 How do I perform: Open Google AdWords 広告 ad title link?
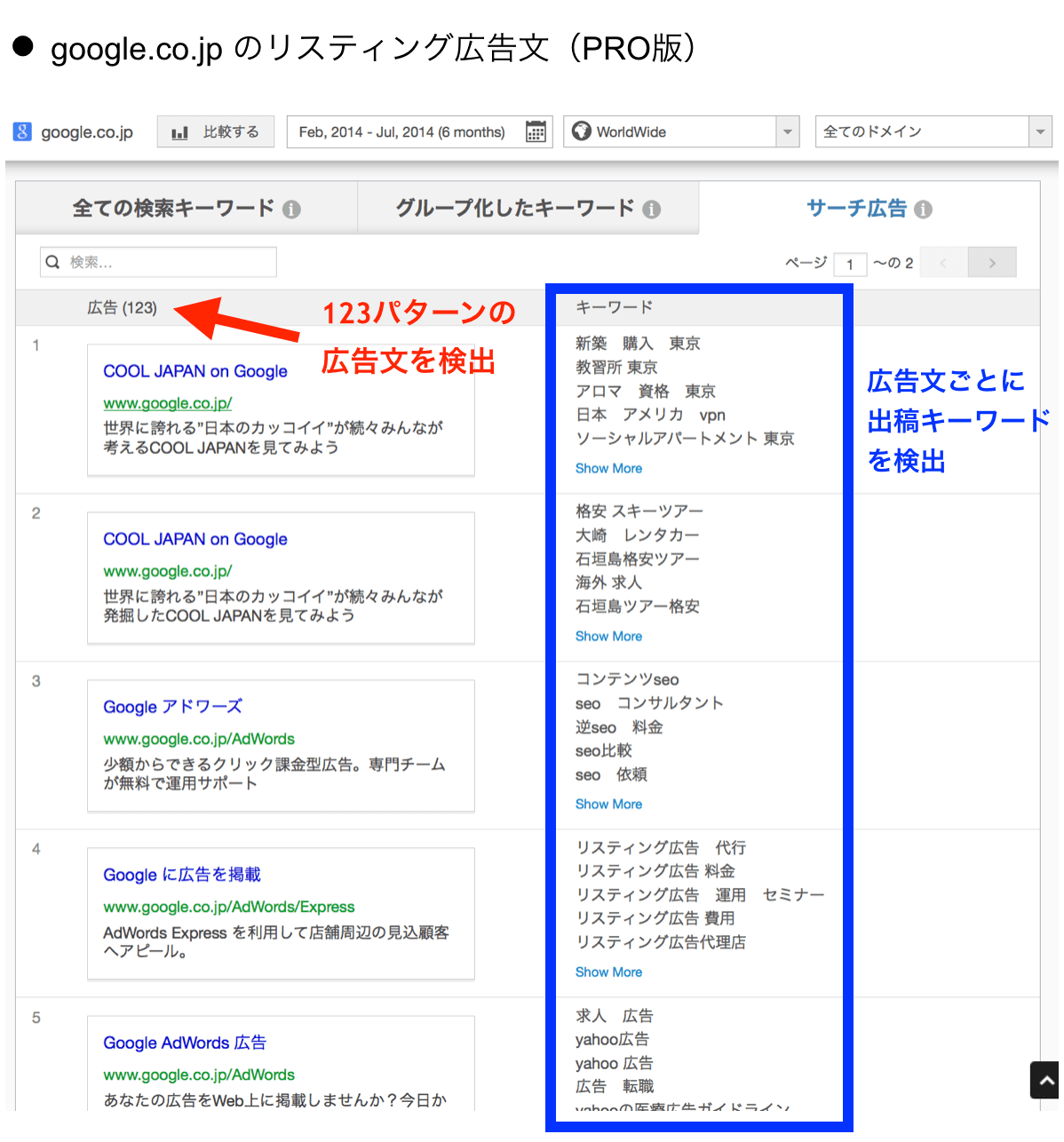(185, 1043)
